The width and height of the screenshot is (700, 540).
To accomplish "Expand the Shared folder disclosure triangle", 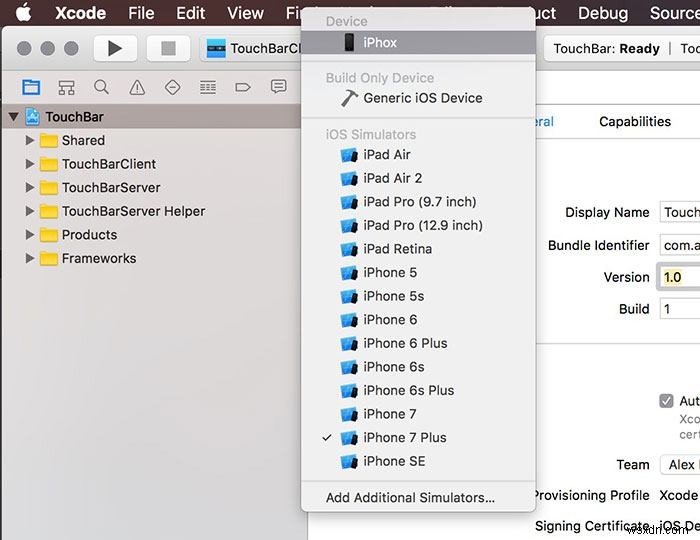I will [x=29, y=140].
